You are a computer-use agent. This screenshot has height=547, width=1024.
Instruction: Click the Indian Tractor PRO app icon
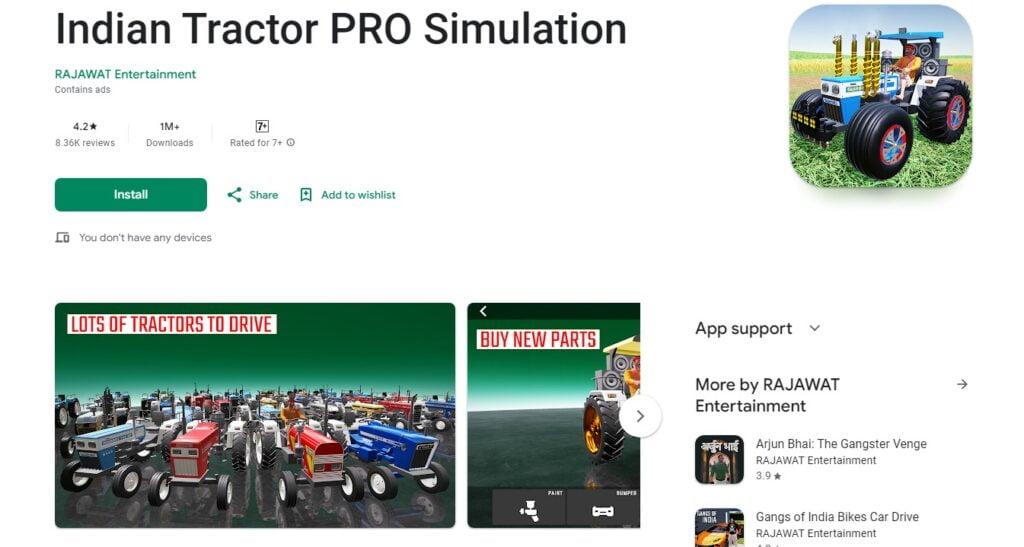pos(880,97)
